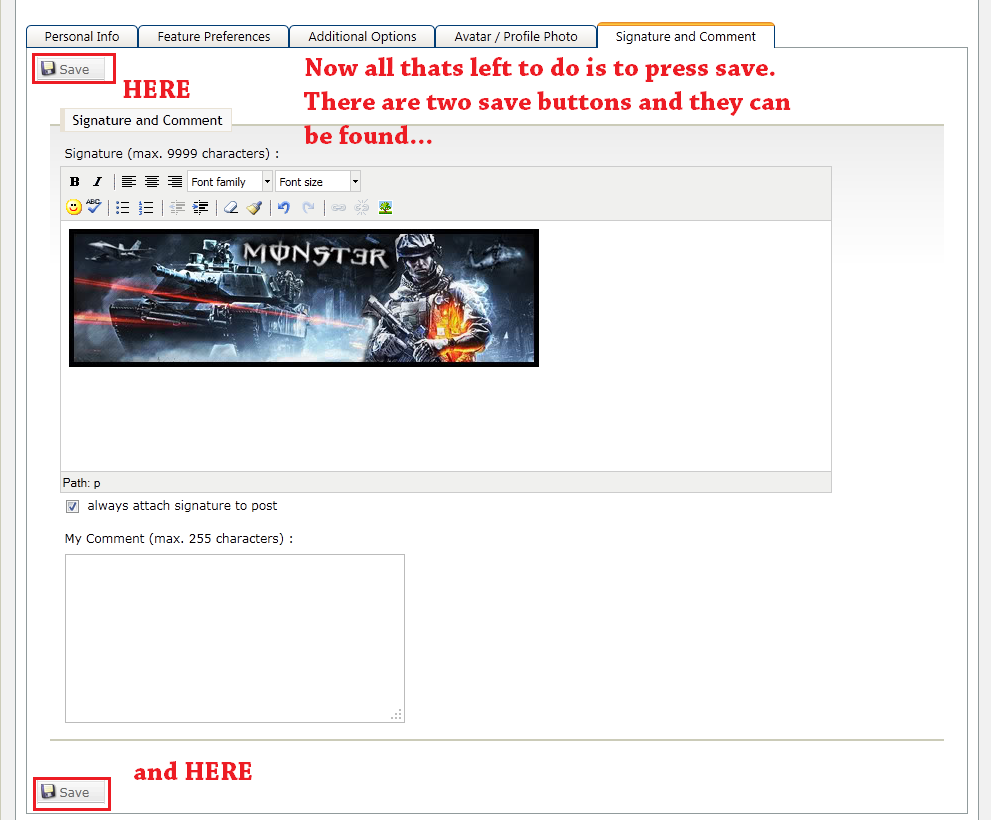
Task: Toggle bold formatting in signature editor
Action: [75, 182]
